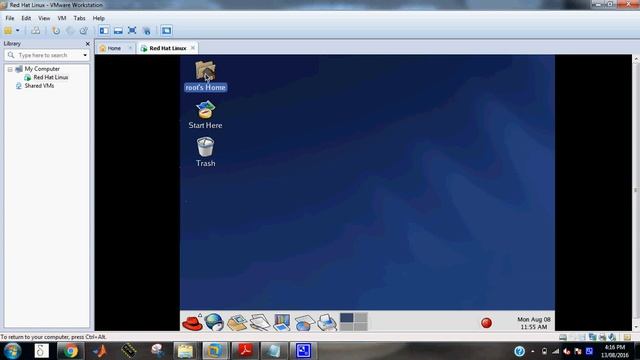Image resolution: width=640 pixels, height=360 pixels.
Task: Open File Explorer from the taskbar
Action: pos(185,351)
